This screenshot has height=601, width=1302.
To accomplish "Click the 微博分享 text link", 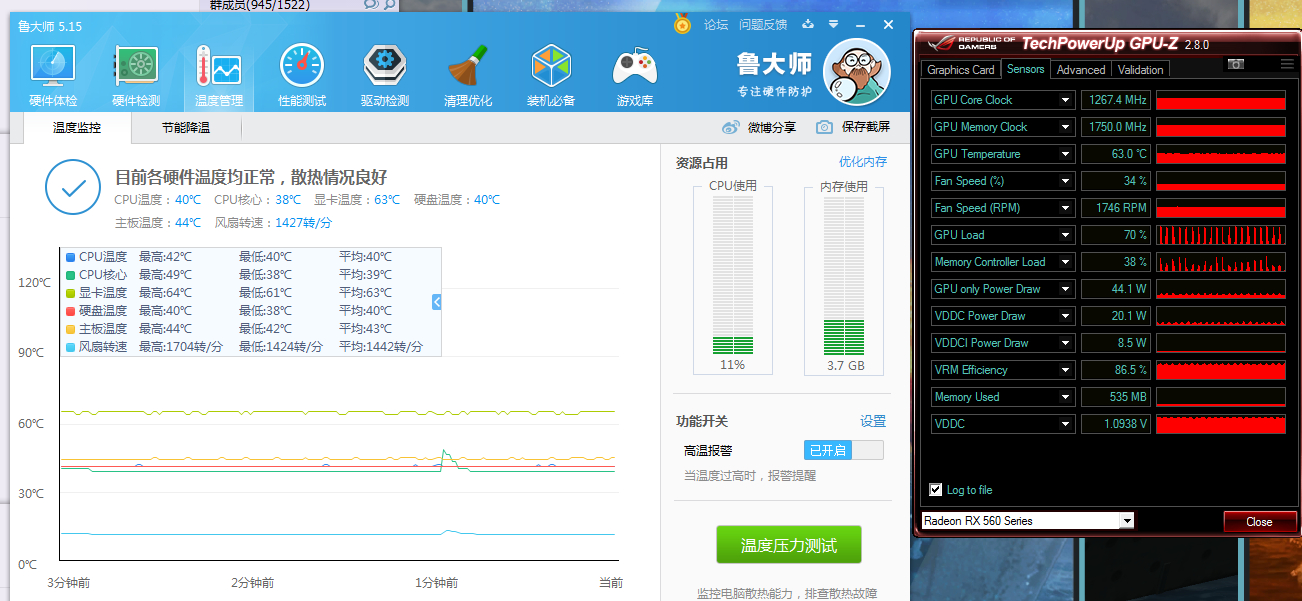I will 772,128.
